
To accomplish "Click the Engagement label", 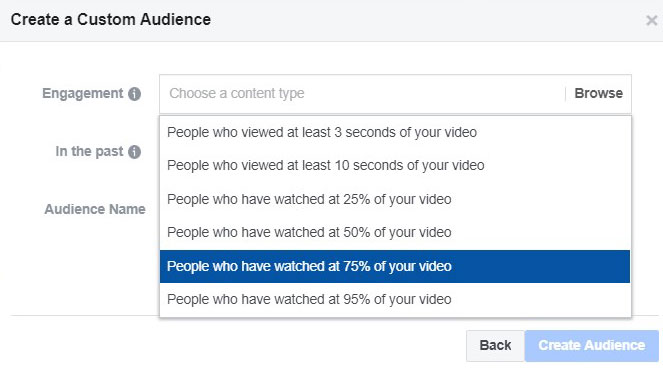I will tap(82, 93).
